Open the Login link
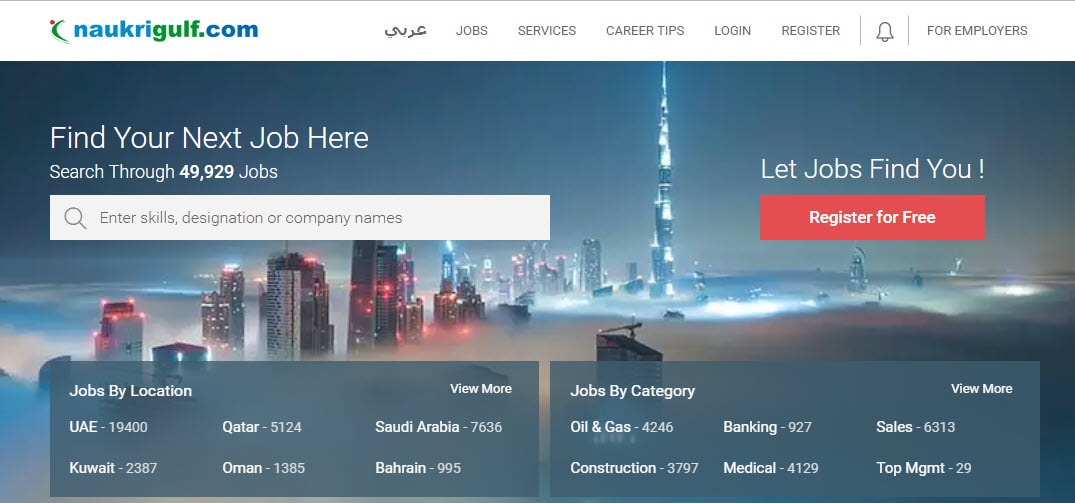Screen dimensions: 1075x503 click(732, 31)
